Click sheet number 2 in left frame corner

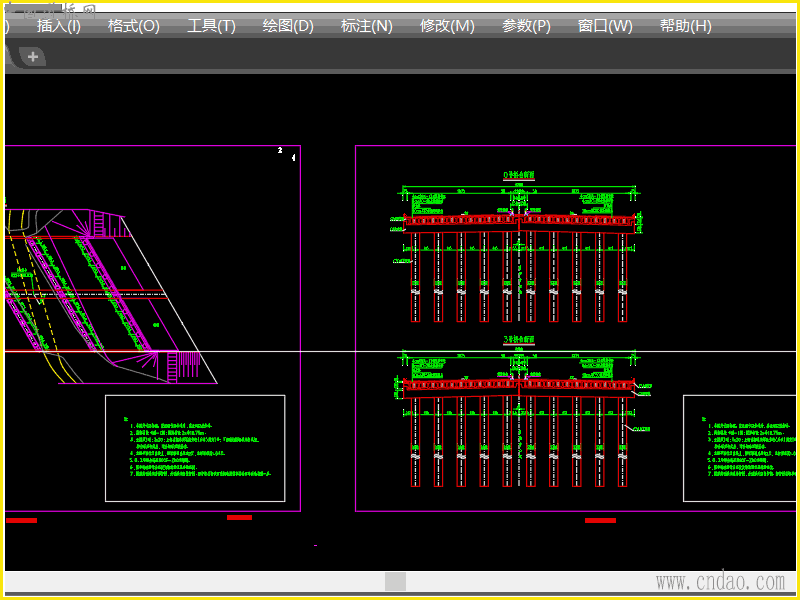click(x=280, y=150)
